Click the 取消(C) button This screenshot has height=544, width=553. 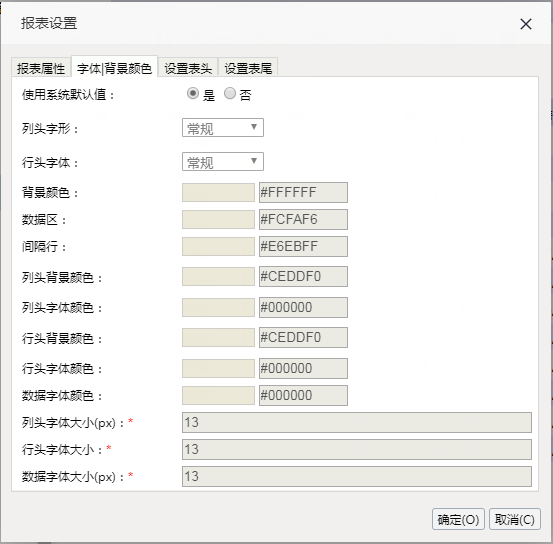point(515,519)
